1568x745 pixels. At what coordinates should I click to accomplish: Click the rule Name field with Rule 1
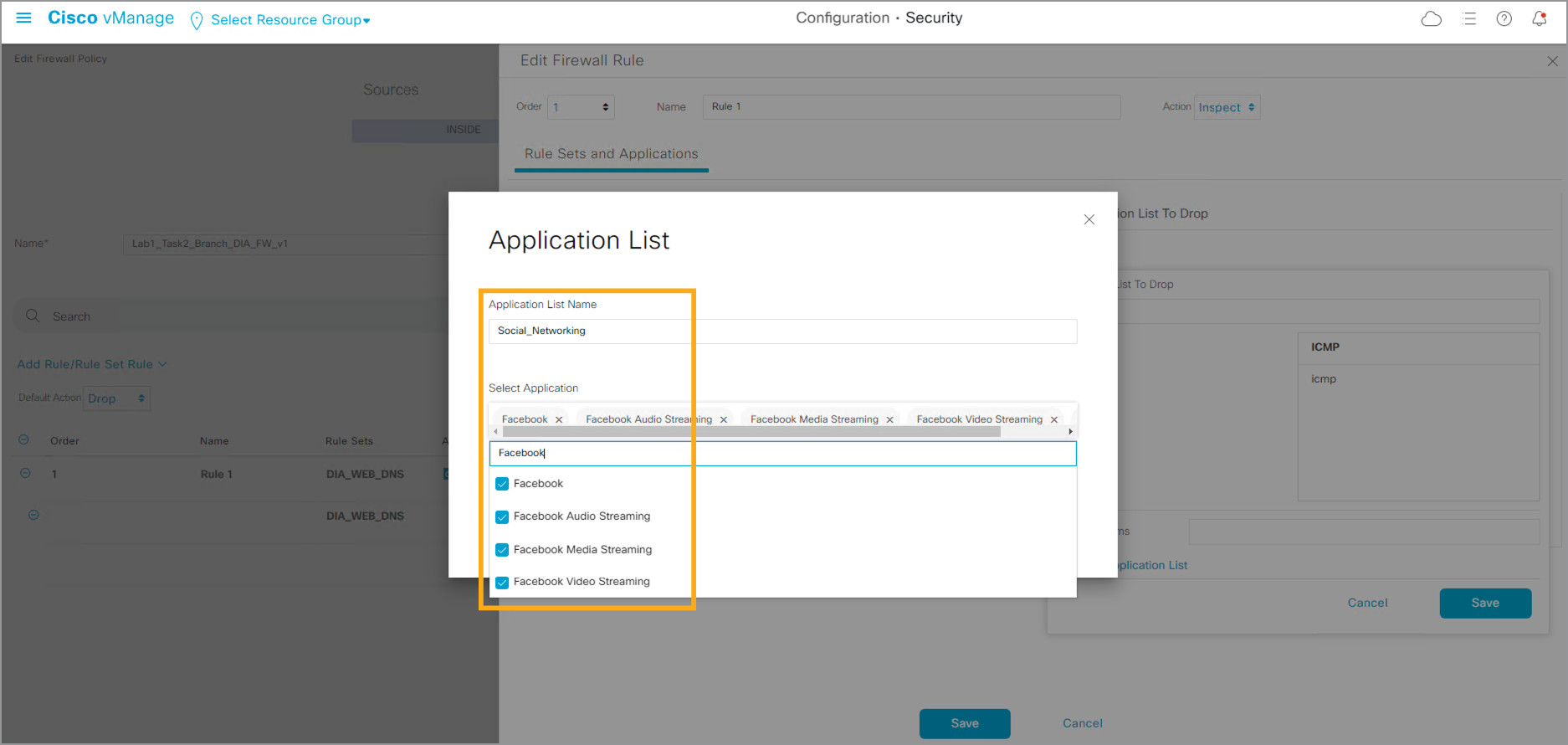point(911,107)
